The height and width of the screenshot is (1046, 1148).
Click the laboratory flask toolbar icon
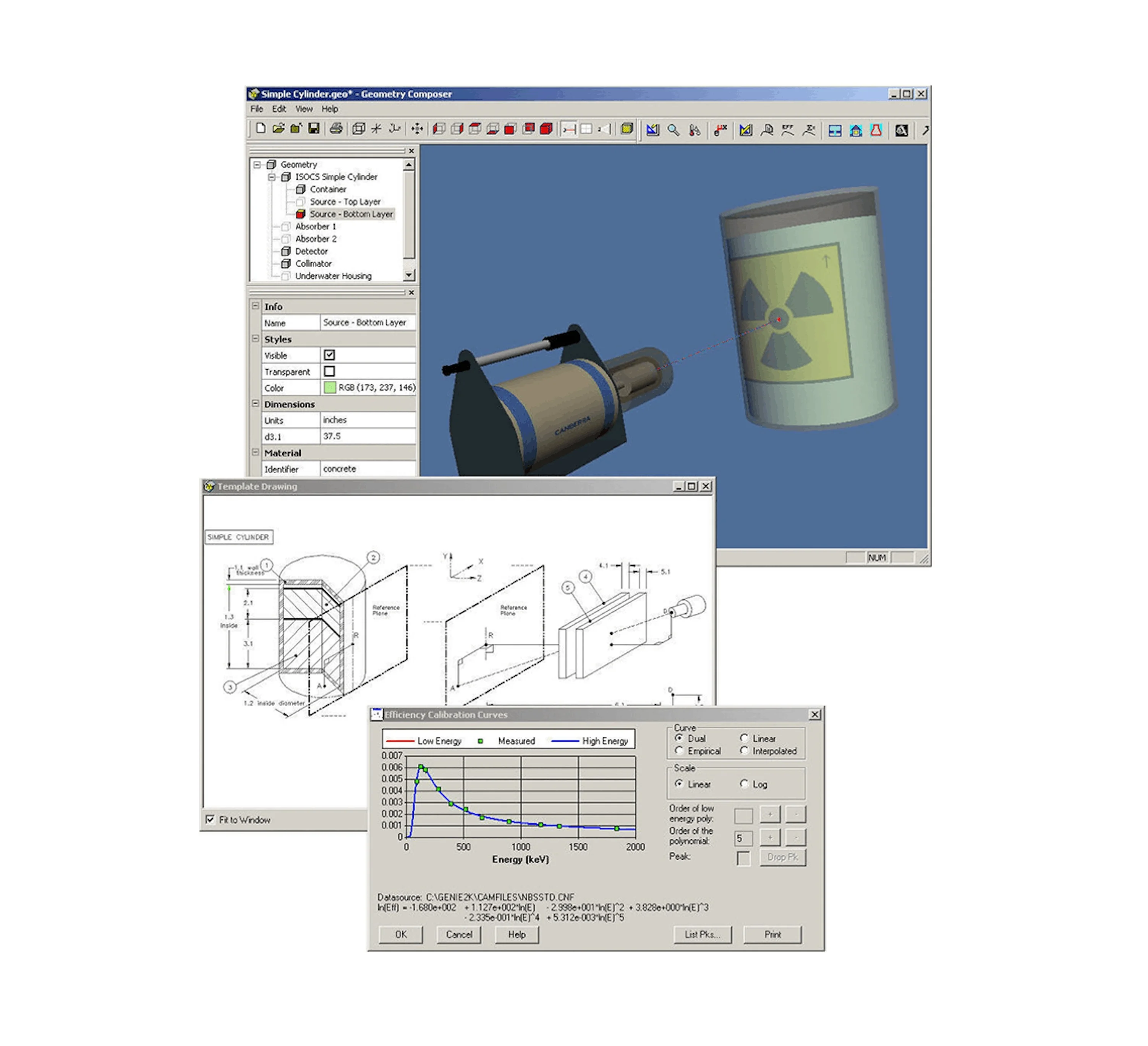click(876, 130)
